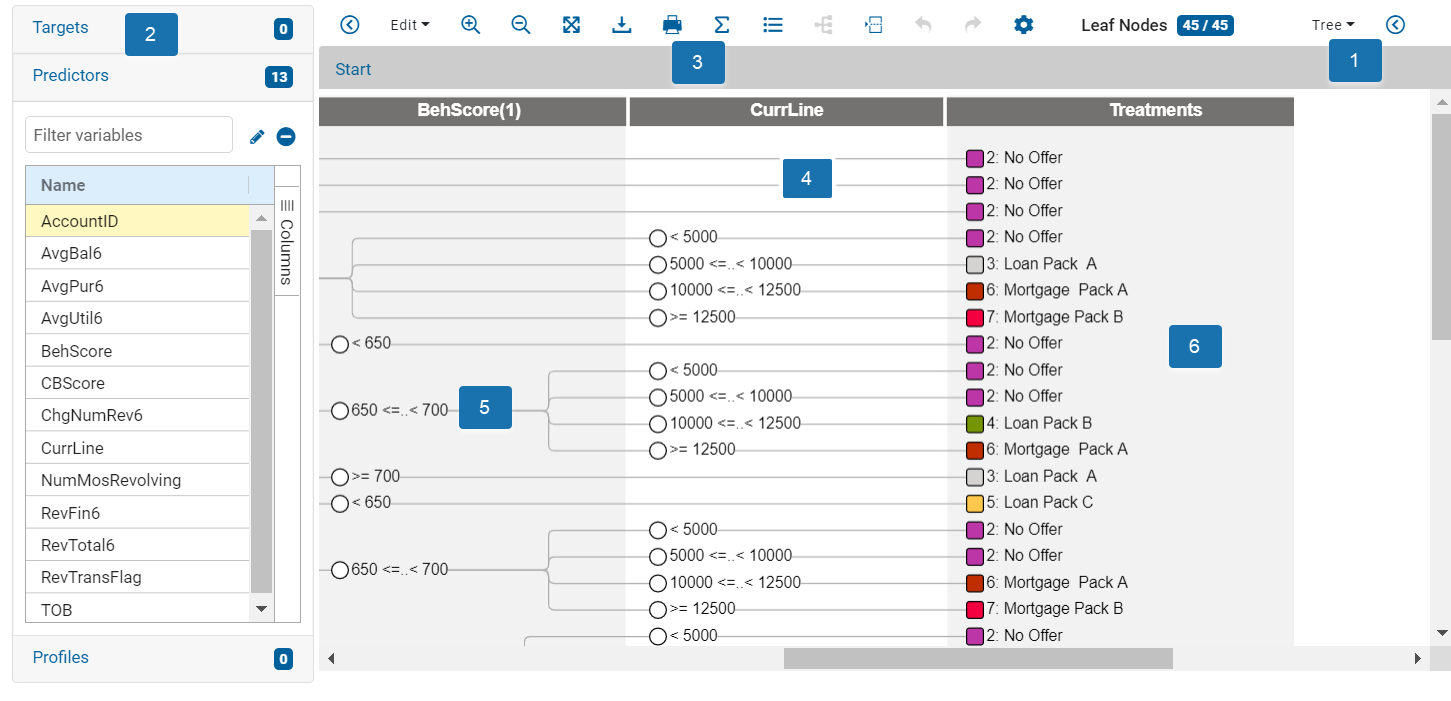1451x701 pixels.
Task: Select the '>= 12500' CurrLine node for Mortgage Pack B
Action: click(658, 318)
